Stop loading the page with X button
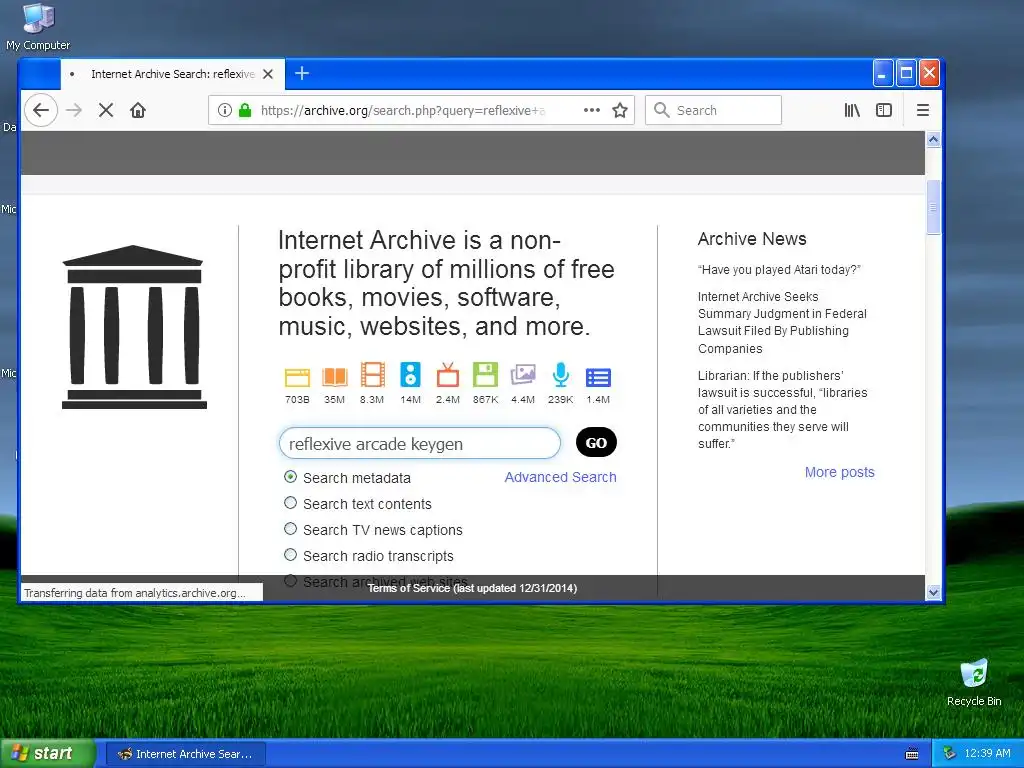The image size is (1024, 768). click(x=106, y=110)
